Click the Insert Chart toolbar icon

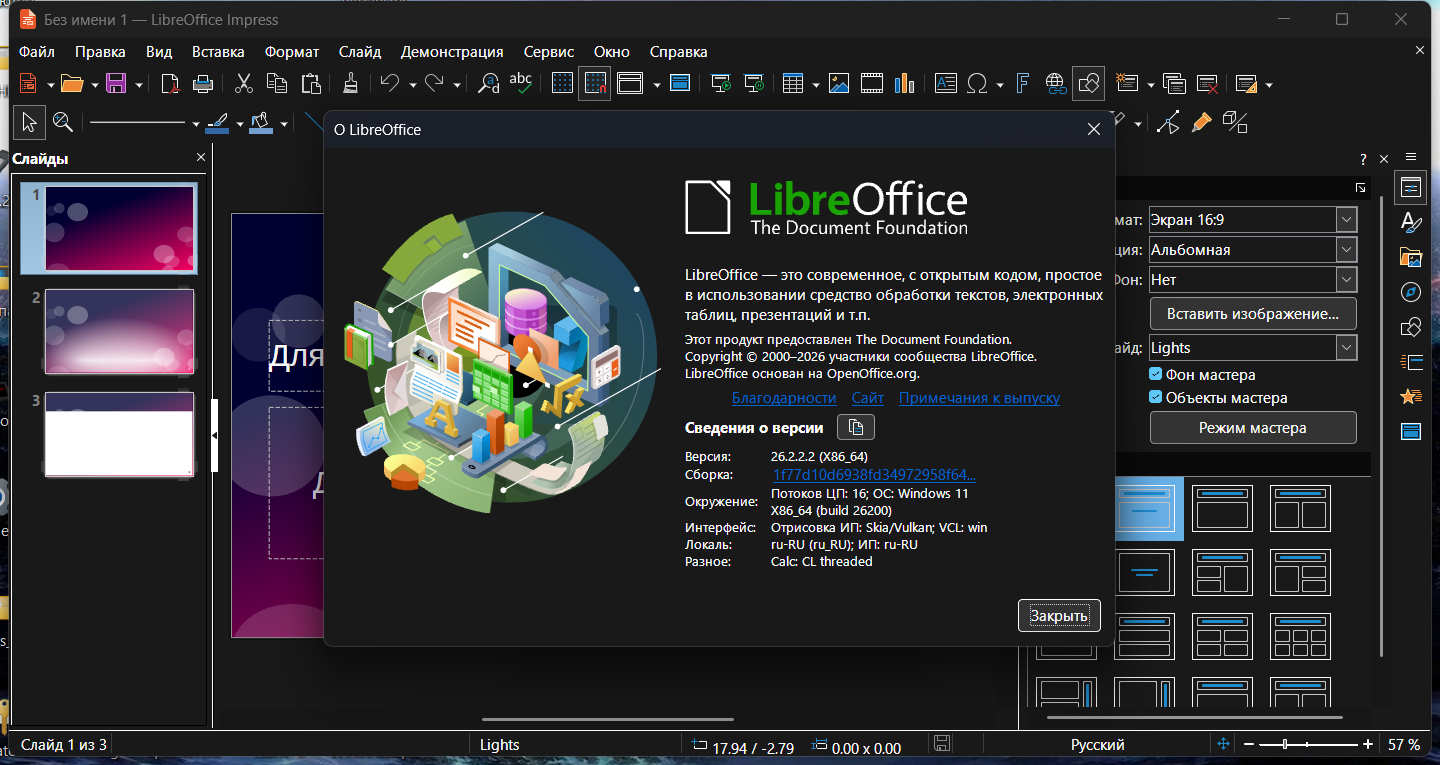pos(904,84)
